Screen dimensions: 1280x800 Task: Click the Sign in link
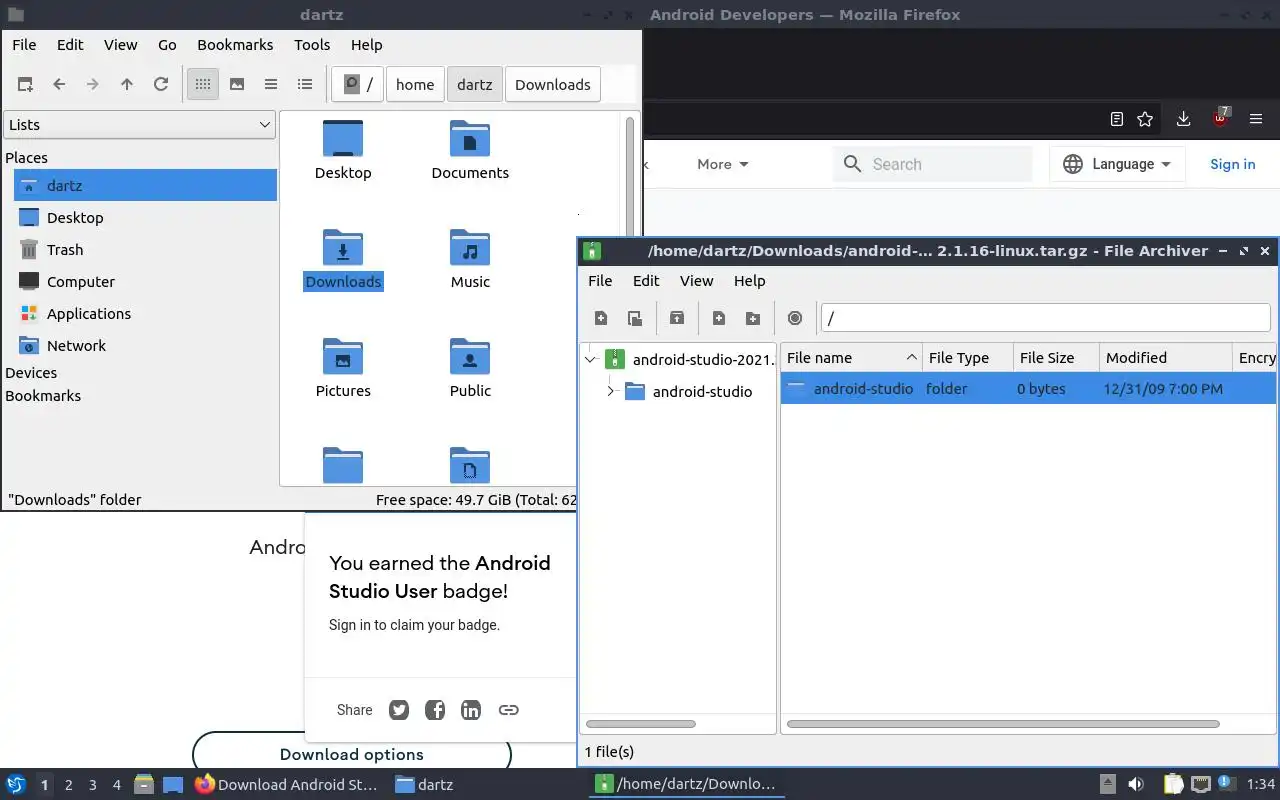pyautogui.click(x=1232, y=165)
